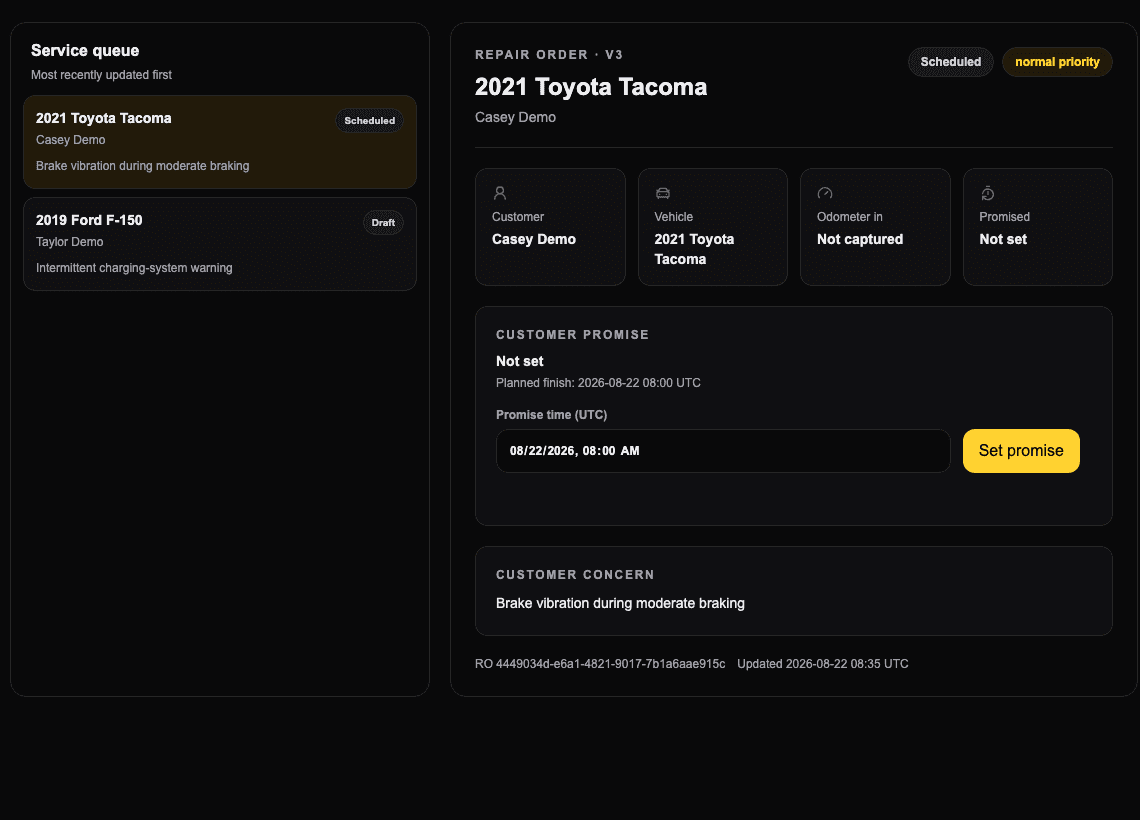
Task: Click the 'Not captured' odometer value
Action: pyautogui.click(x=860, y=239)
